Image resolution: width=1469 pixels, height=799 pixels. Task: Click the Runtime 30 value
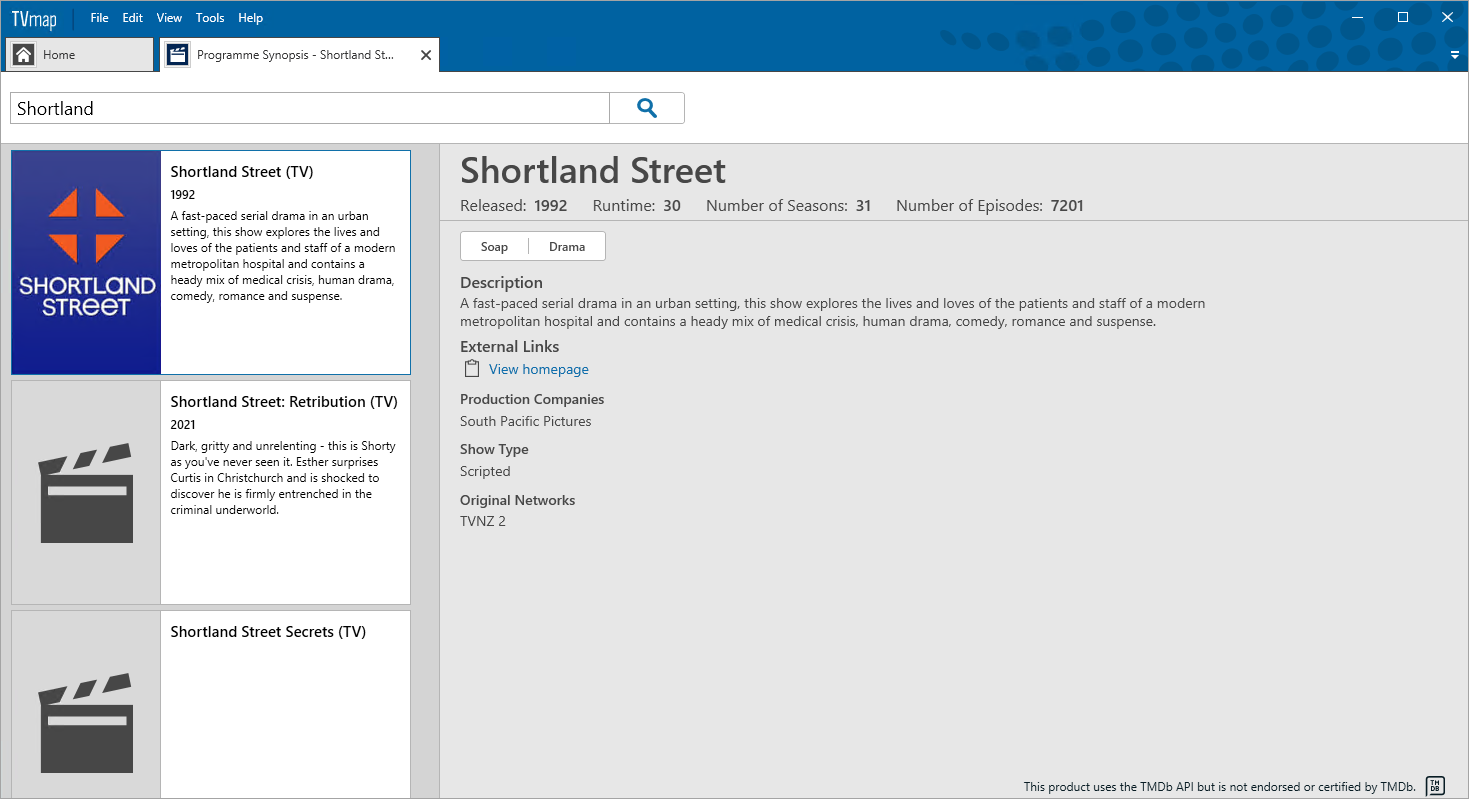point(672,206)
